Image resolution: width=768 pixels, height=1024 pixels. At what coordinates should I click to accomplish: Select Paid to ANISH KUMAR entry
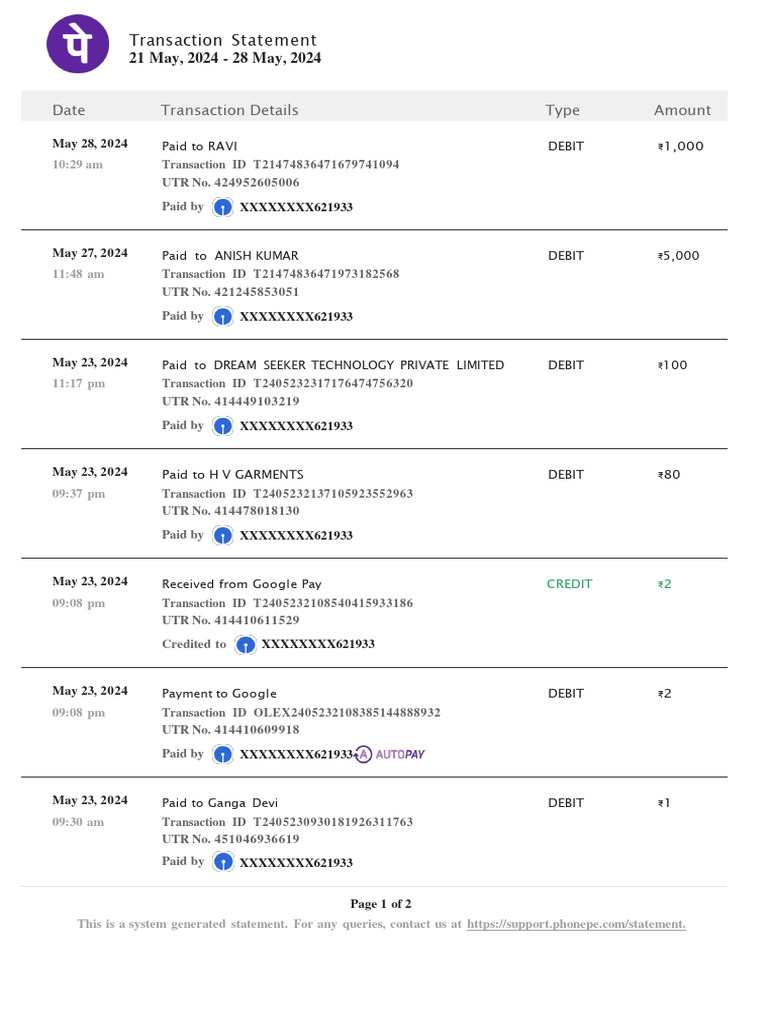click(230, 255)
